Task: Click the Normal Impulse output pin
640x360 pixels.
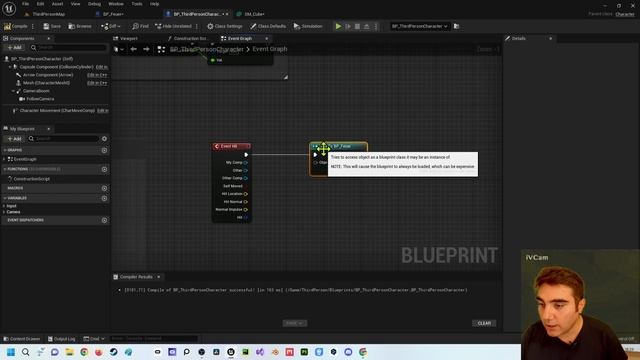Action: 246,209
